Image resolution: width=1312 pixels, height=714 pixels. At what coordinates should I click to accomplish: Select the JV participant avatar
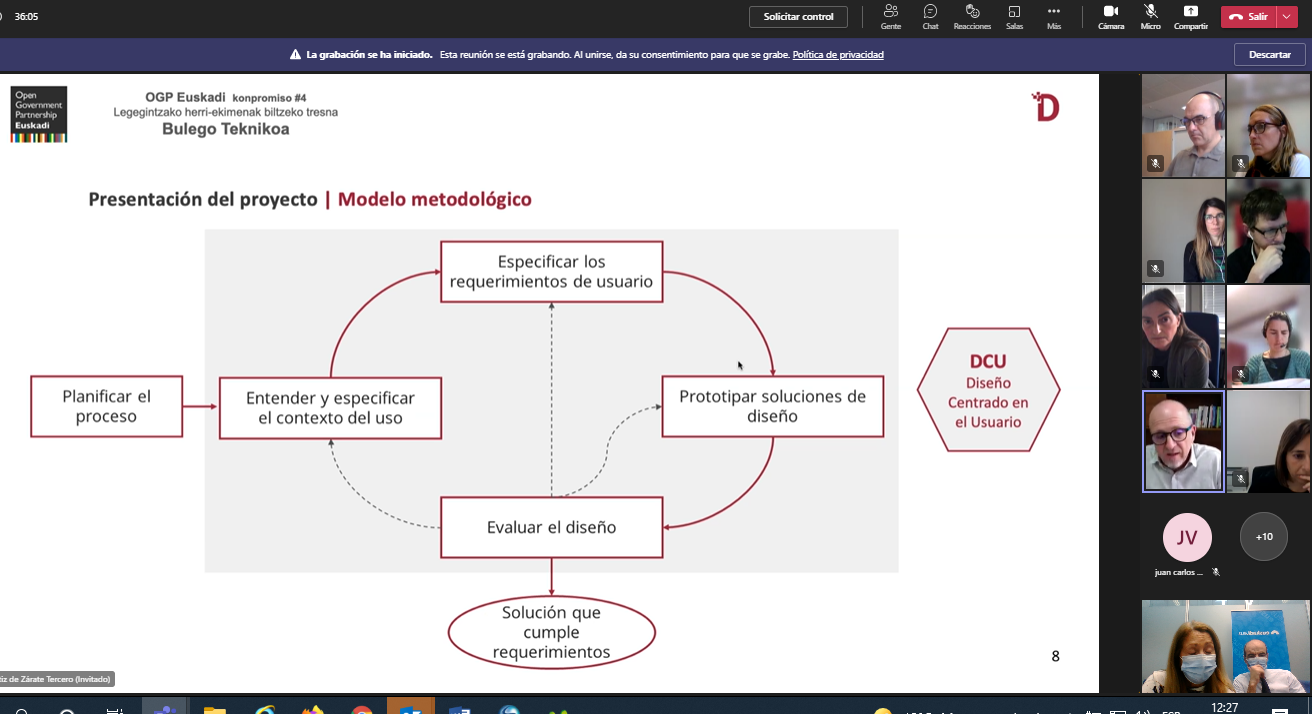tap(1187, 538)
